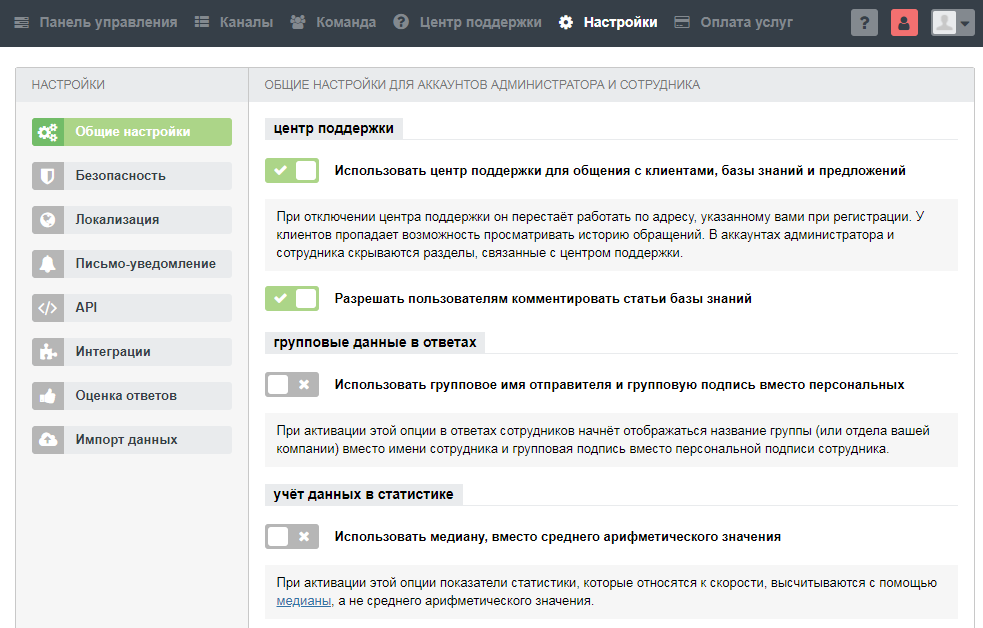Disable the центр поддержки toggle
This screenshot has height=628, width=983.
[x=291, y=170]
